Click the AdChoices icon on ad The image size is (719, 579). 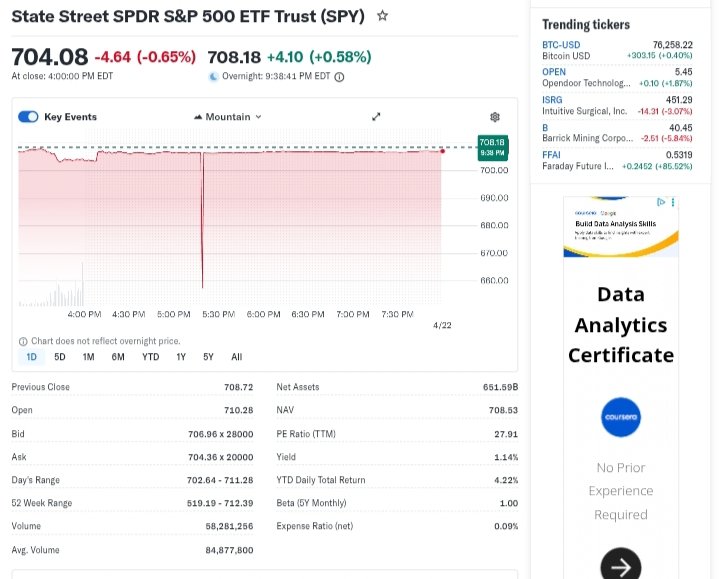pyautogui.click(x=660, y=202)
